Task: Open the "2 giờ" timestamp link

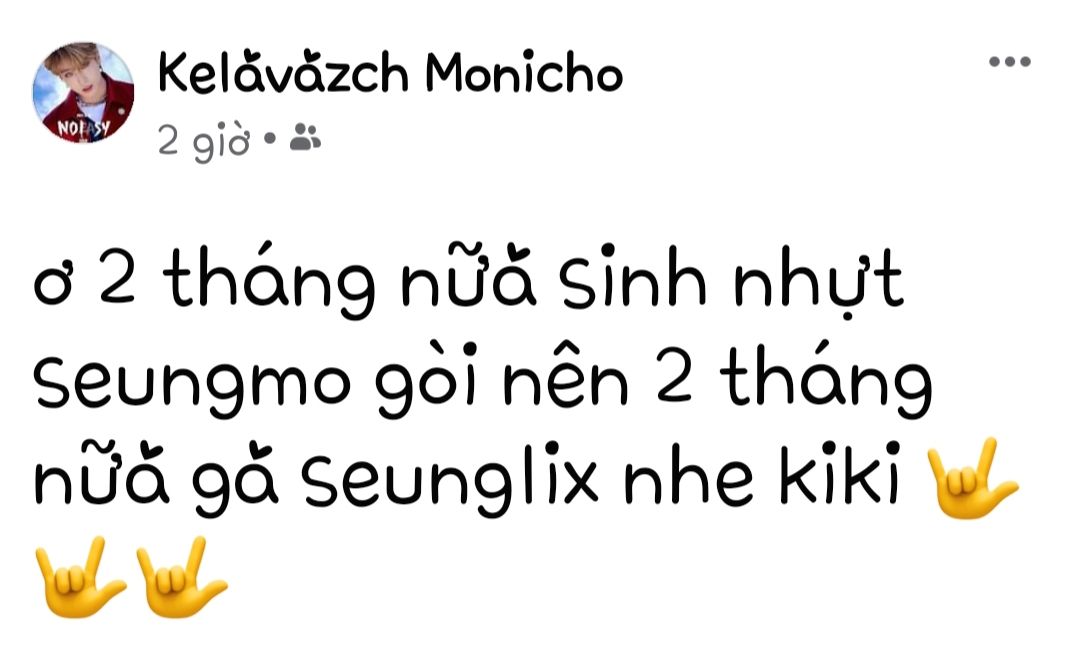Action: (x=203, y=141)
